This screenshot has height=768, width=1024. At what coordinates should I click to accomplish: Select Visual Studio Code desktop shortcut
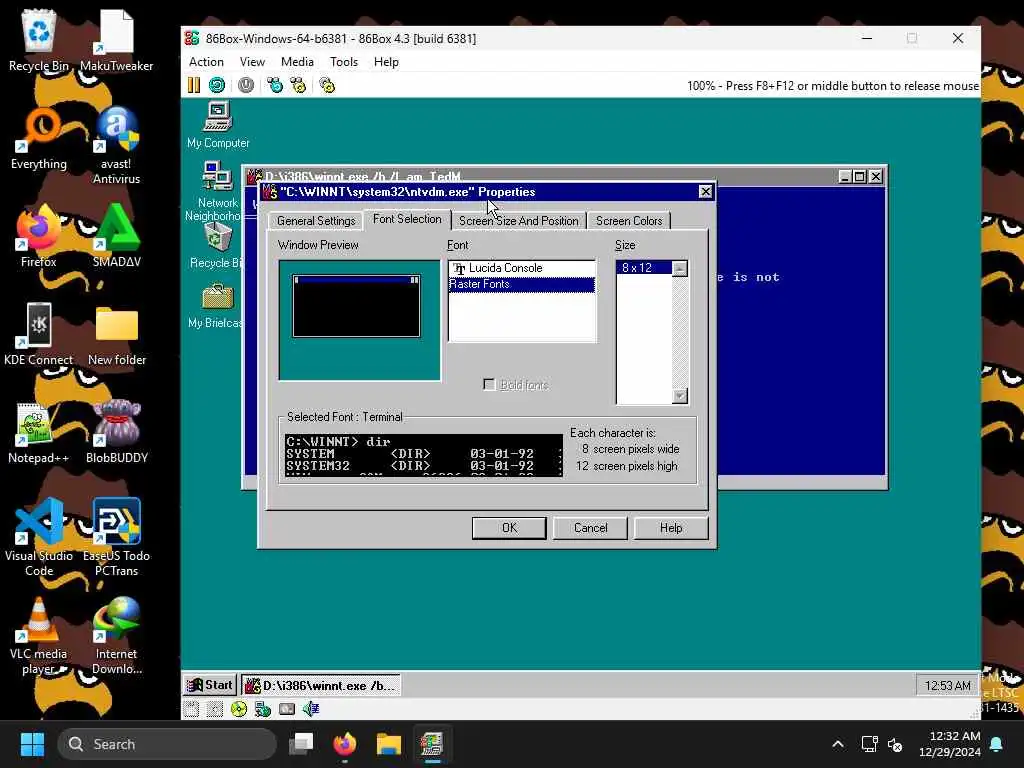[39, 537]
